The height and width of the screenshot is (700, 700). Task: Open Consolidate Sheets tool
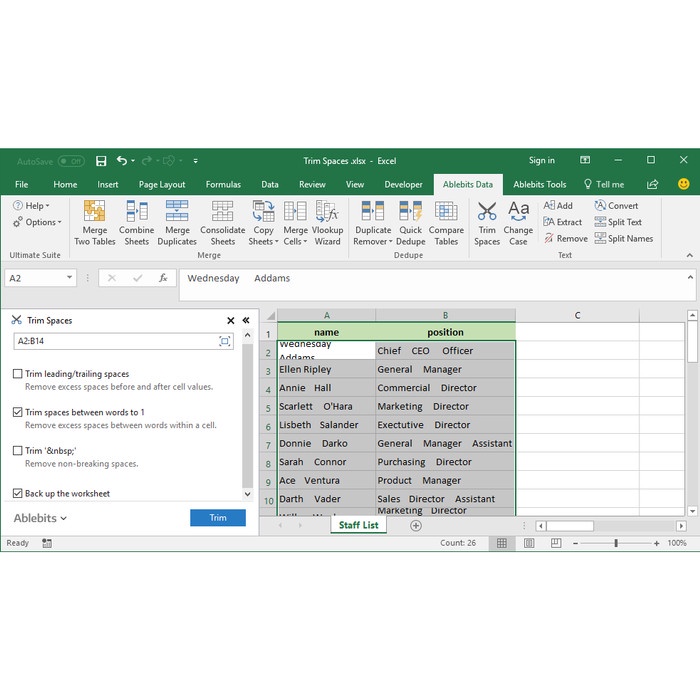(222, 223)
